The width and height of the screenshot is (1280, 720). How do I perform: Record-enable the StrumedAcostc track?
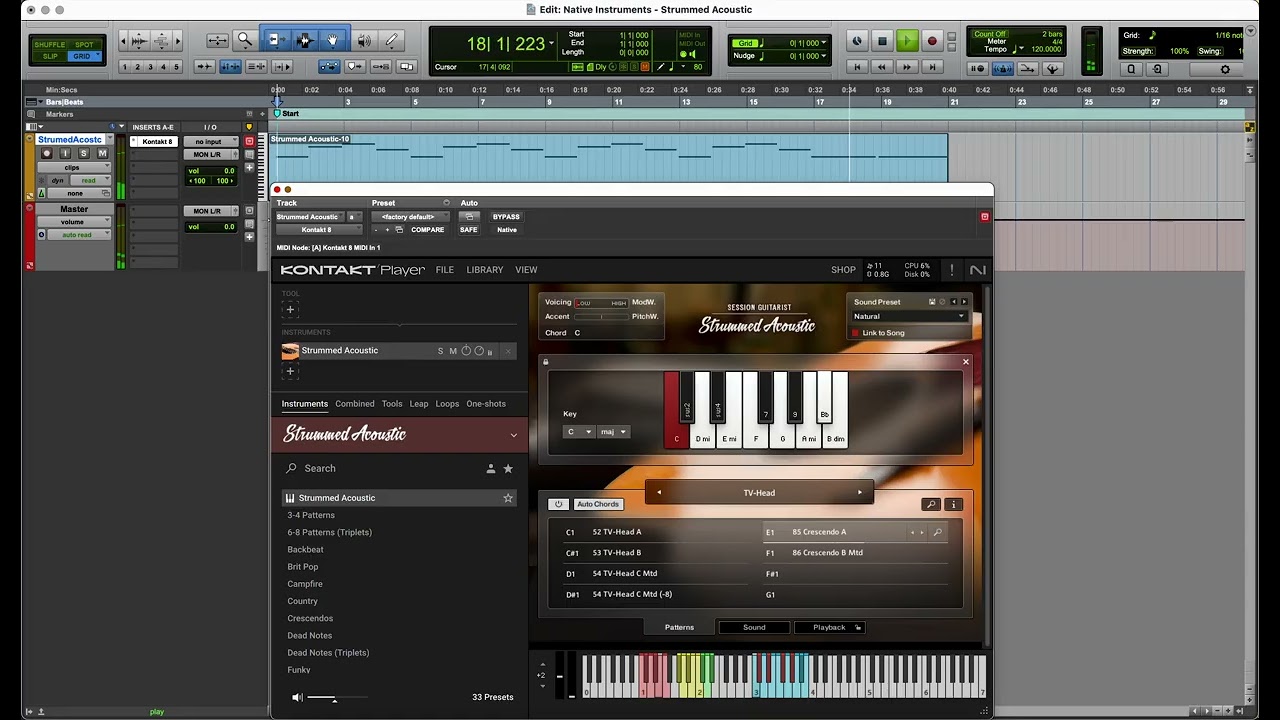tap(46, 153)
